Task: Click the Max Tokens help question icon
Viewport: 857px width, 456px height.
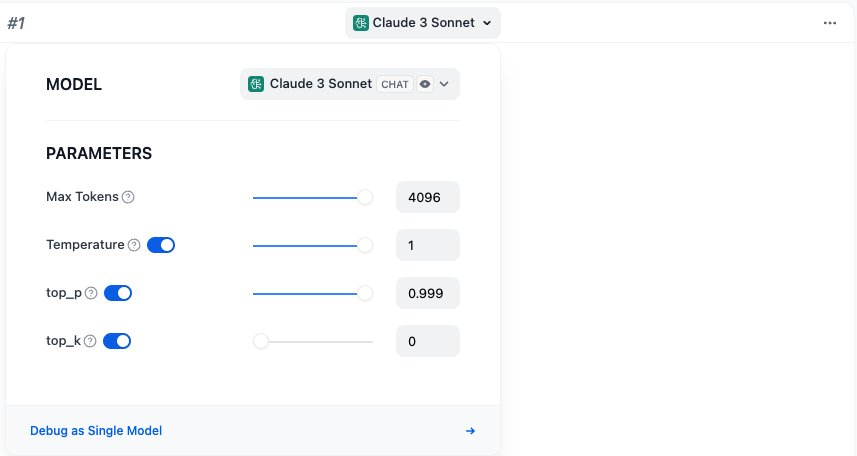Action: coord(128,197)
